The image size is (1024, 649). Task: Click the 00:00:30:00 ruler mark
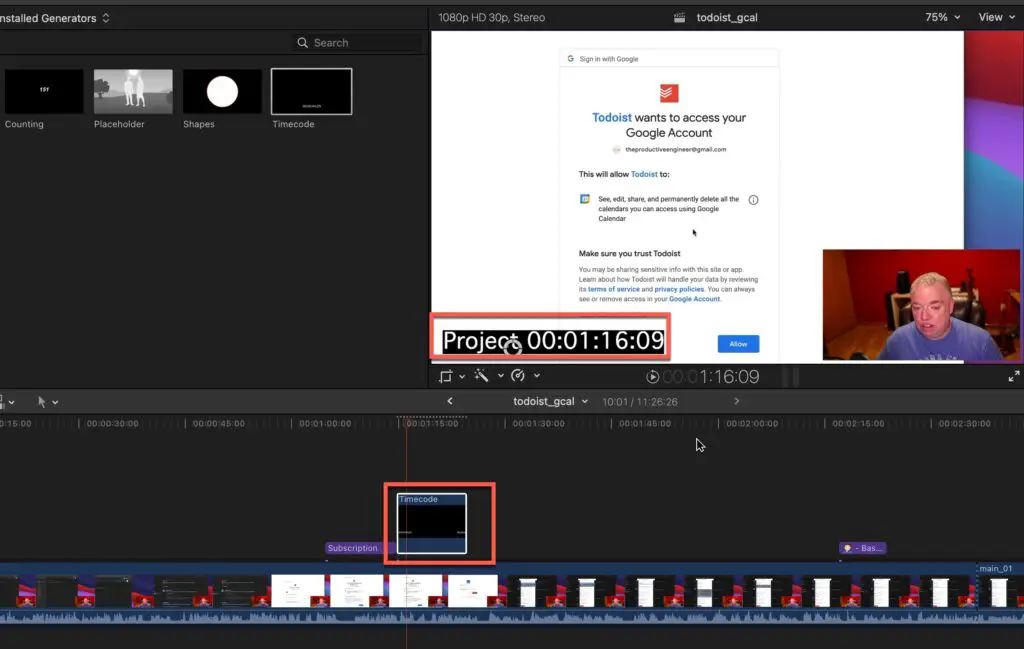tap(112, 424)
